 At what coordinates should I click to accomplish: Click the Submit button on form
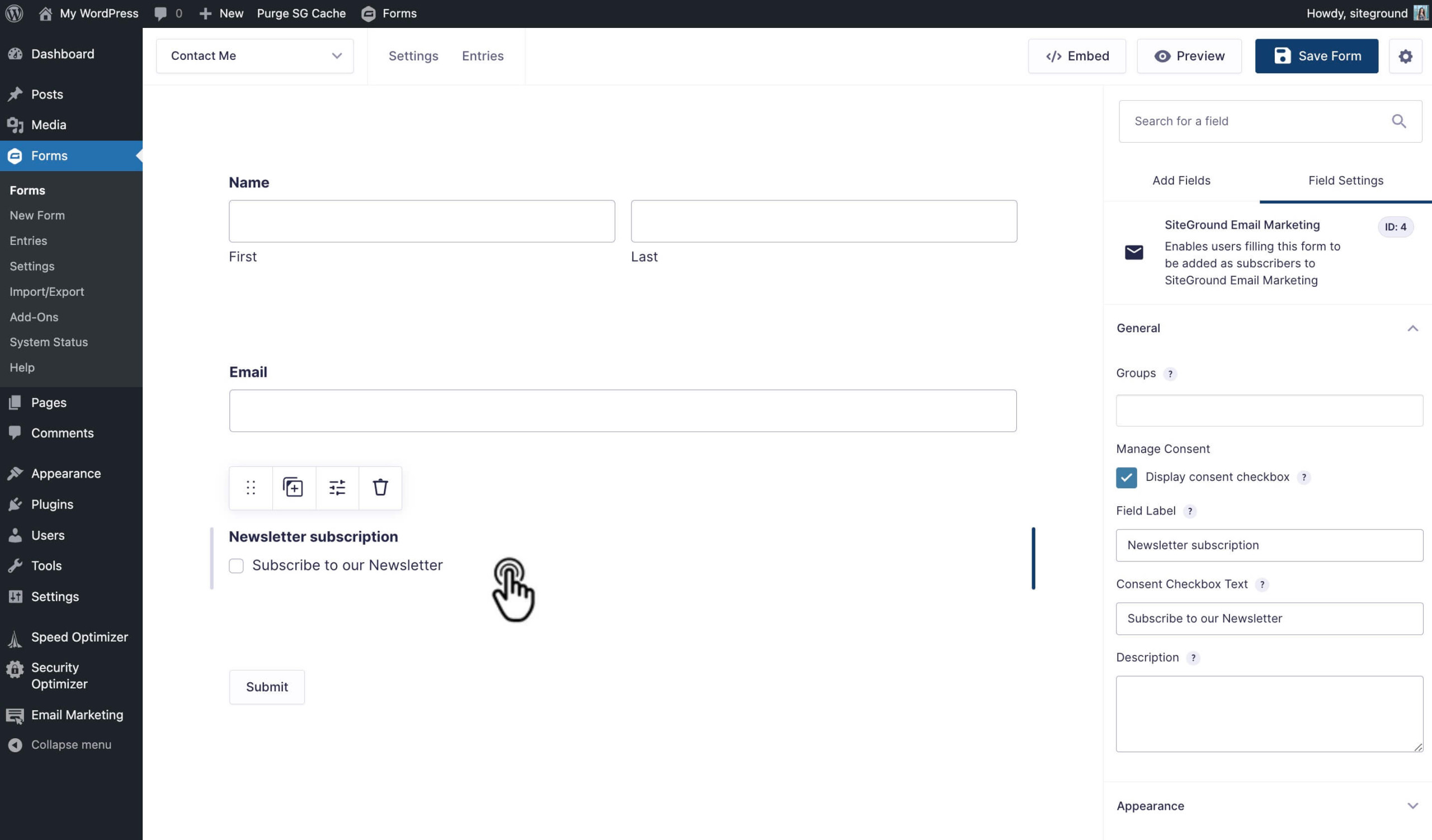coord(267,687)
